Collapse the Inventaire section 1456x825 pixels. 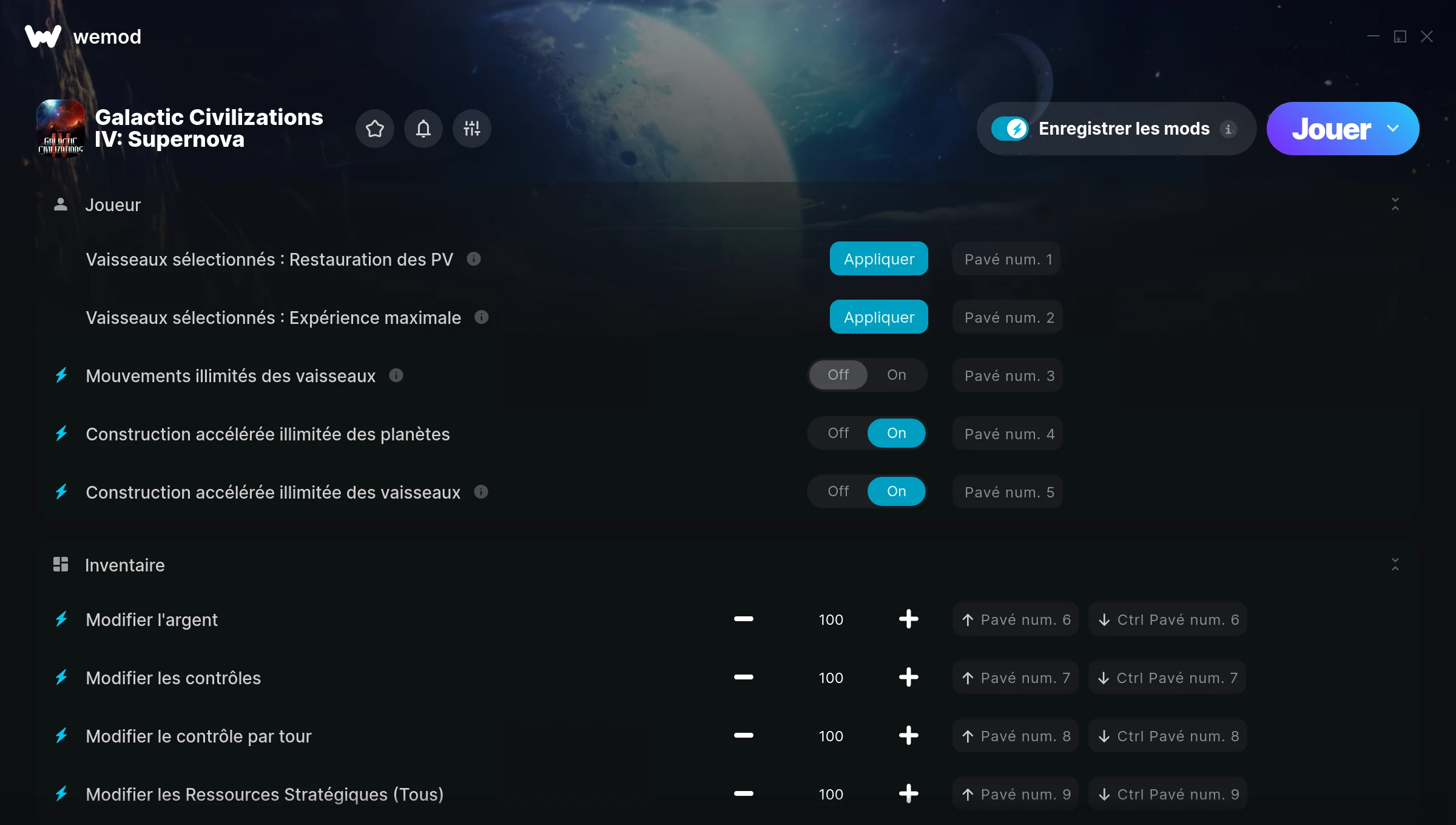click(x=1395, y=564)
